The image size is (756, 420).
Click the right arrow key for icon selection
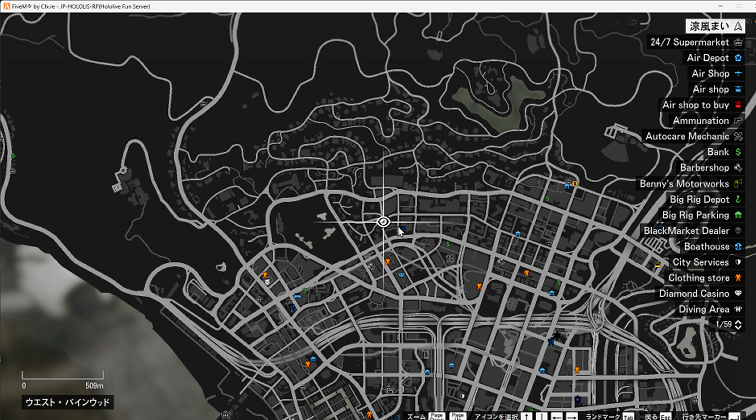[572, 417]
